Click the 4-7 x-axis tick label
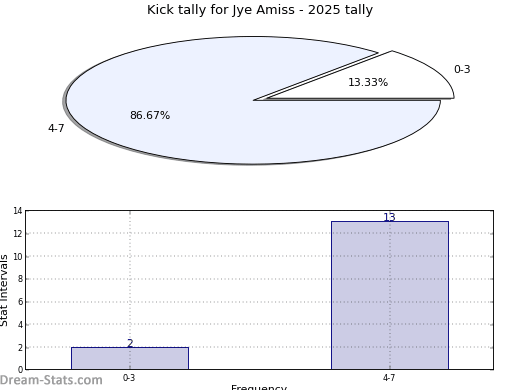520x390 pixels. [x=389, y=378]
